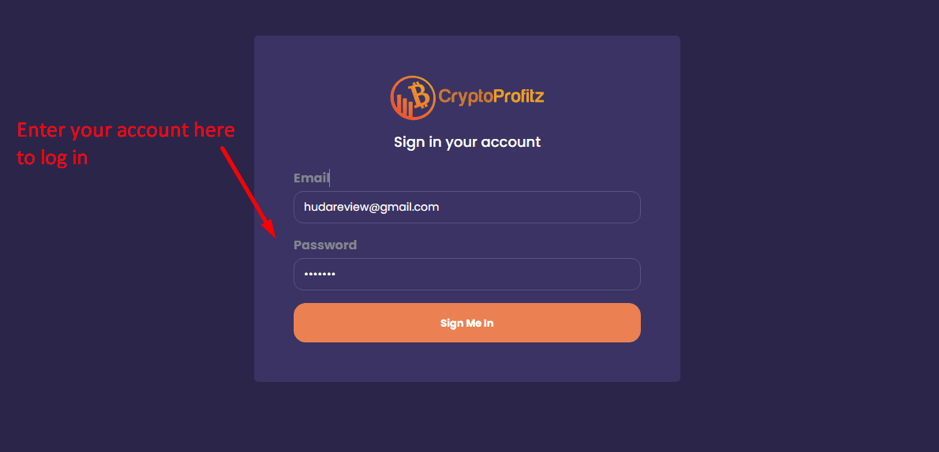Click the tail of the red arrow
The height and width of the screenshot is (452, 939).
(223, 149)
